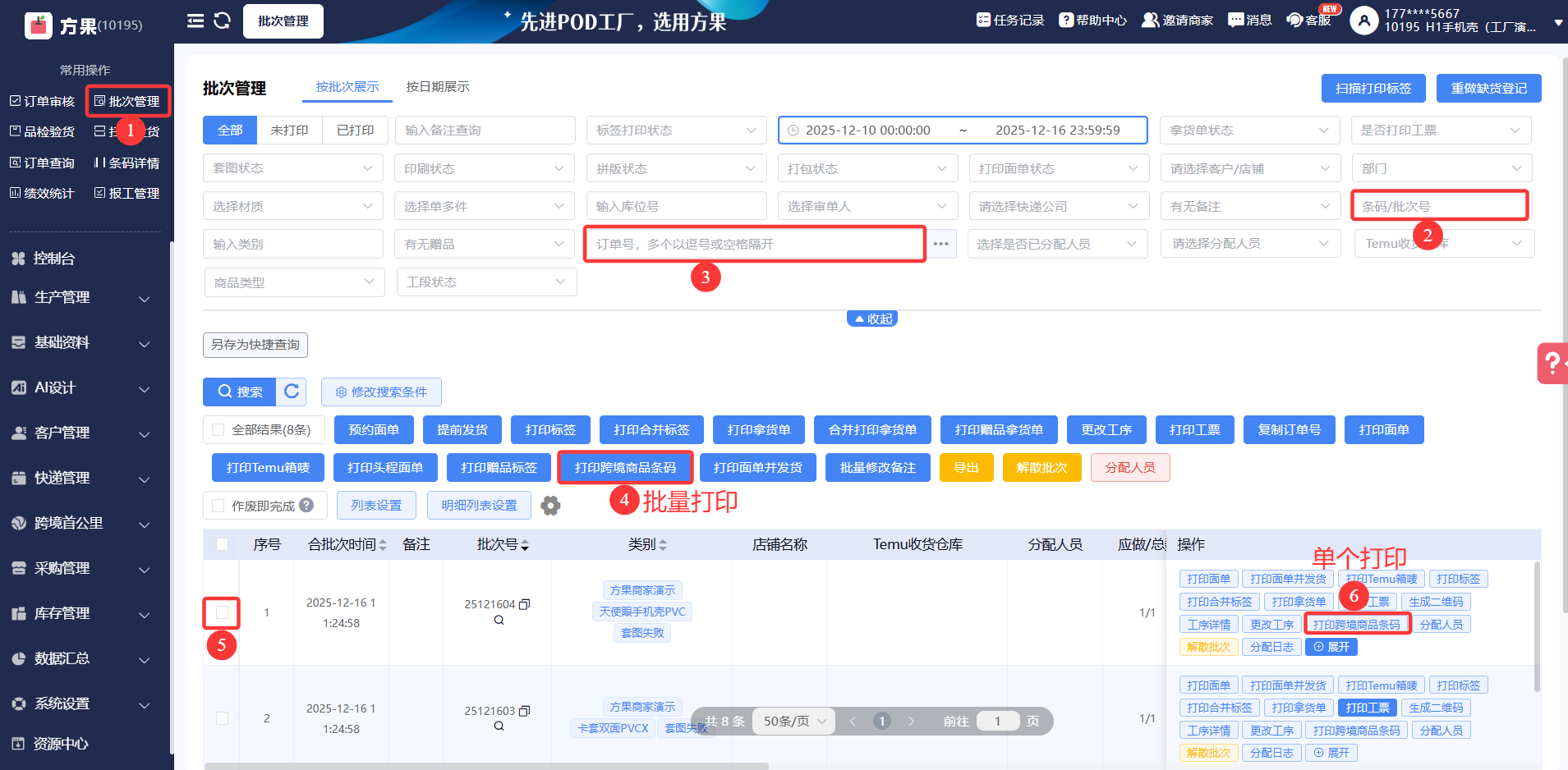Viewport: 1568px width, 770px height.
Task: Click the red question mark help widget
Action: (x=1552, y=363)
